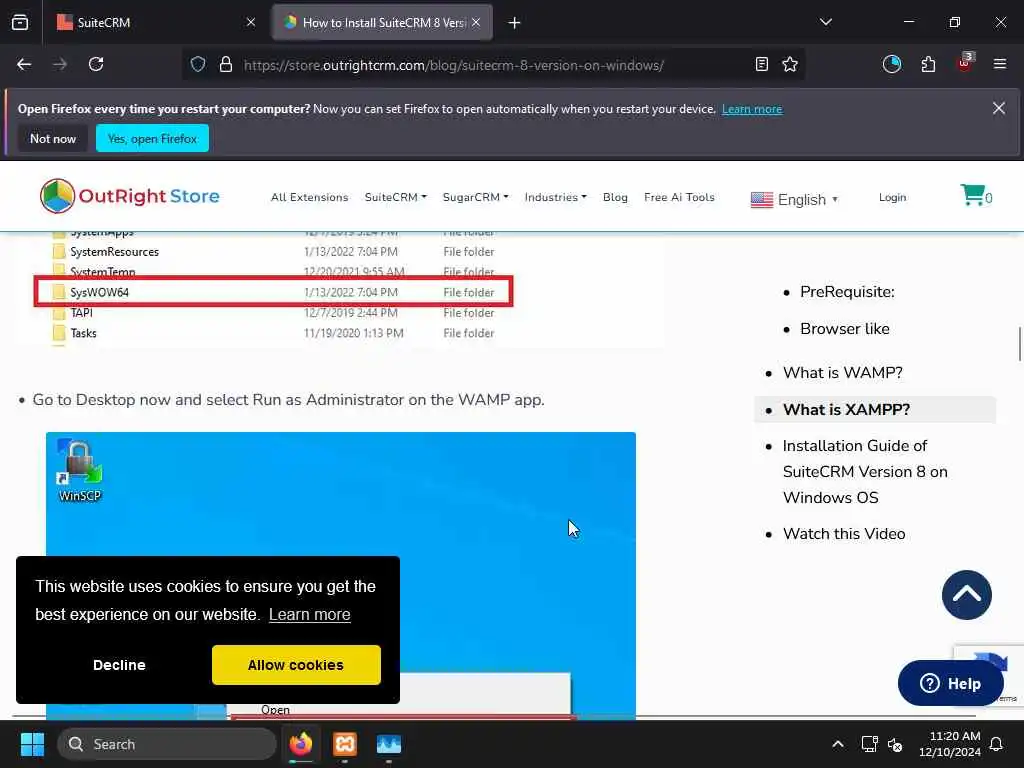Screen dimensions: 1024x768
Task: Select the How to Install SuiteCRM 8 tab
Action: click(382, 22)
